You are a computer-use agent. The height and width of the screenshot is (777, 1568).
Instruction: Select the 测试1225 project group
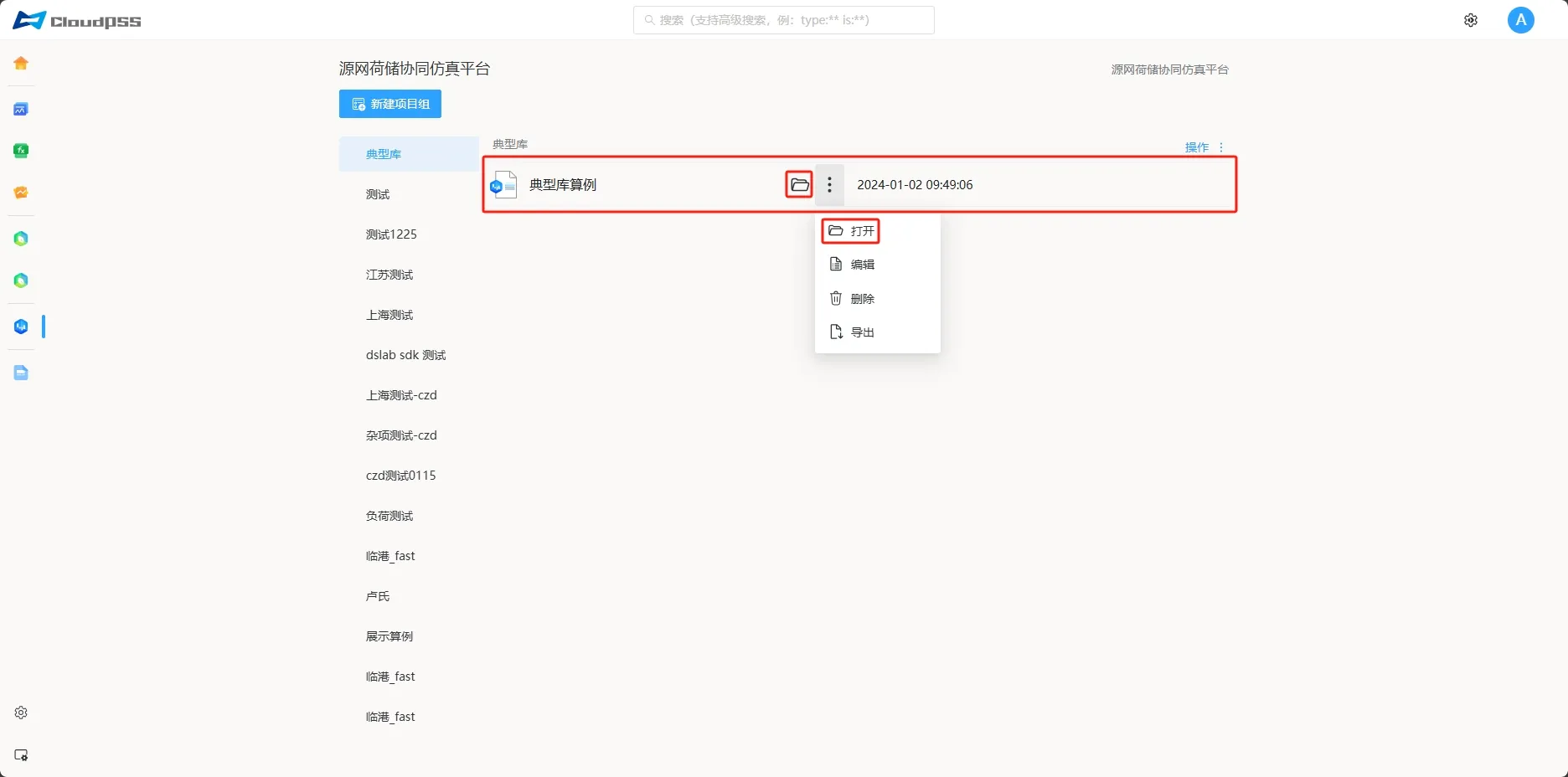409,234
